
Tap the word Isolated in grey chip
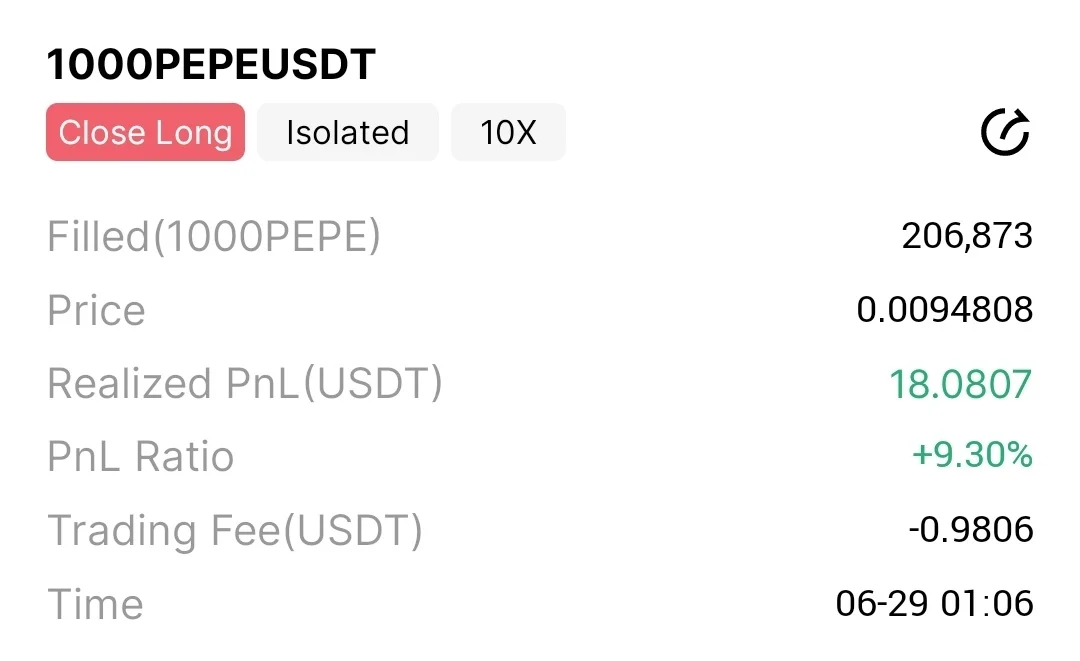click(x=347, y=132)
